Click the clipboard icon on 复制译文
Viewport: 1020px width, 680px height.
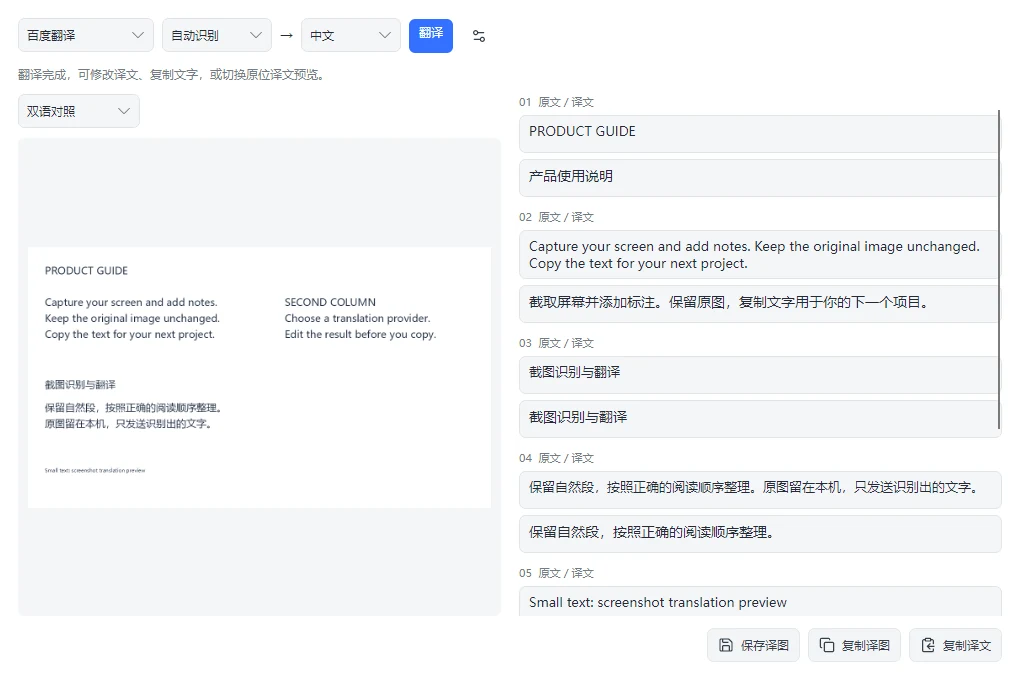click(x=928, y=645)
